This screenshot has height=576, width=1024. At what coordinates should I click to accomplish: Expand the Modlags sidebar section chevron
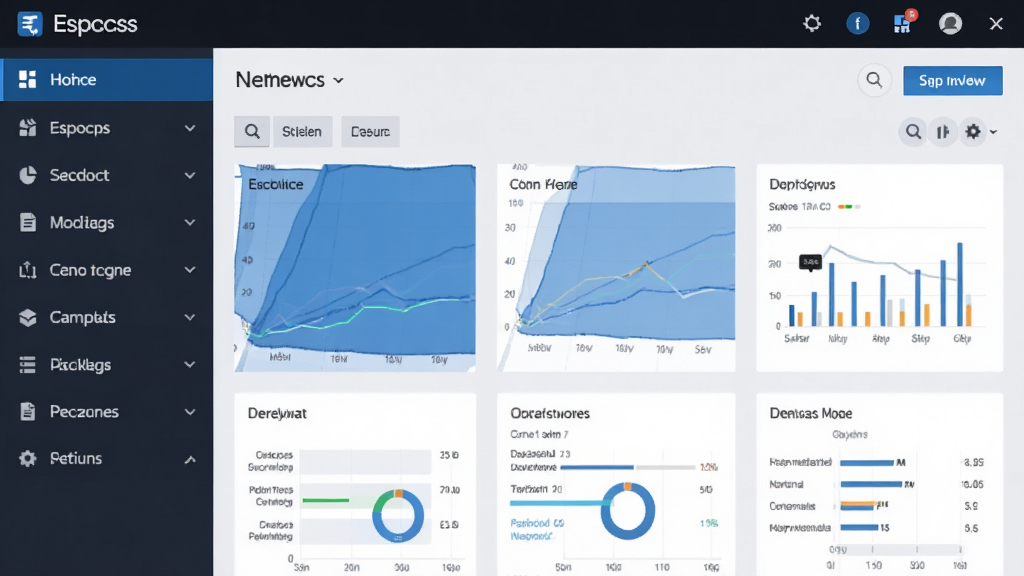[190, 223]
